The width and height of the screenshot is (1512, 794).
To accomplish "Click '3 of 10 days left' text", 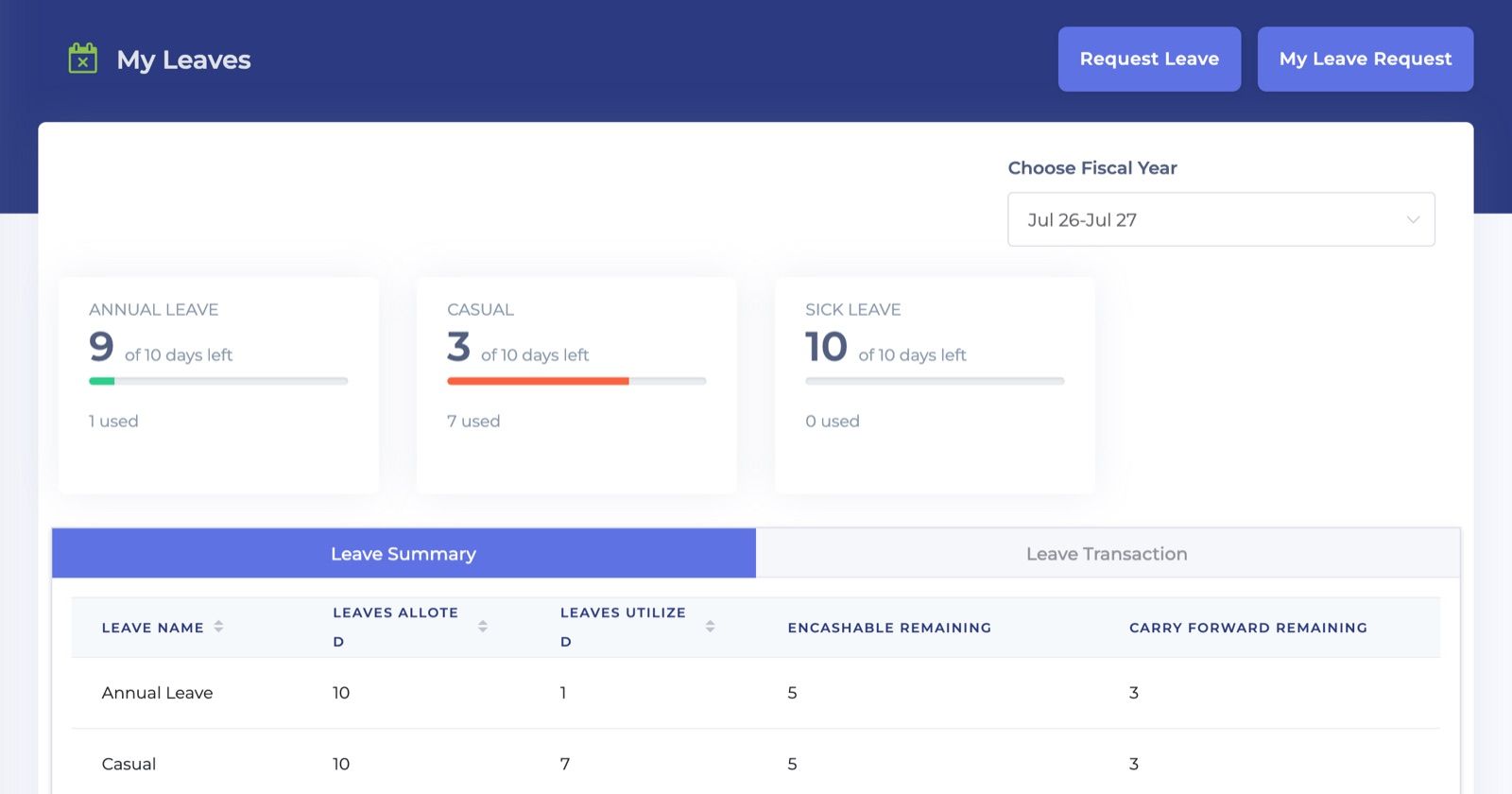I will pos(518,347).
